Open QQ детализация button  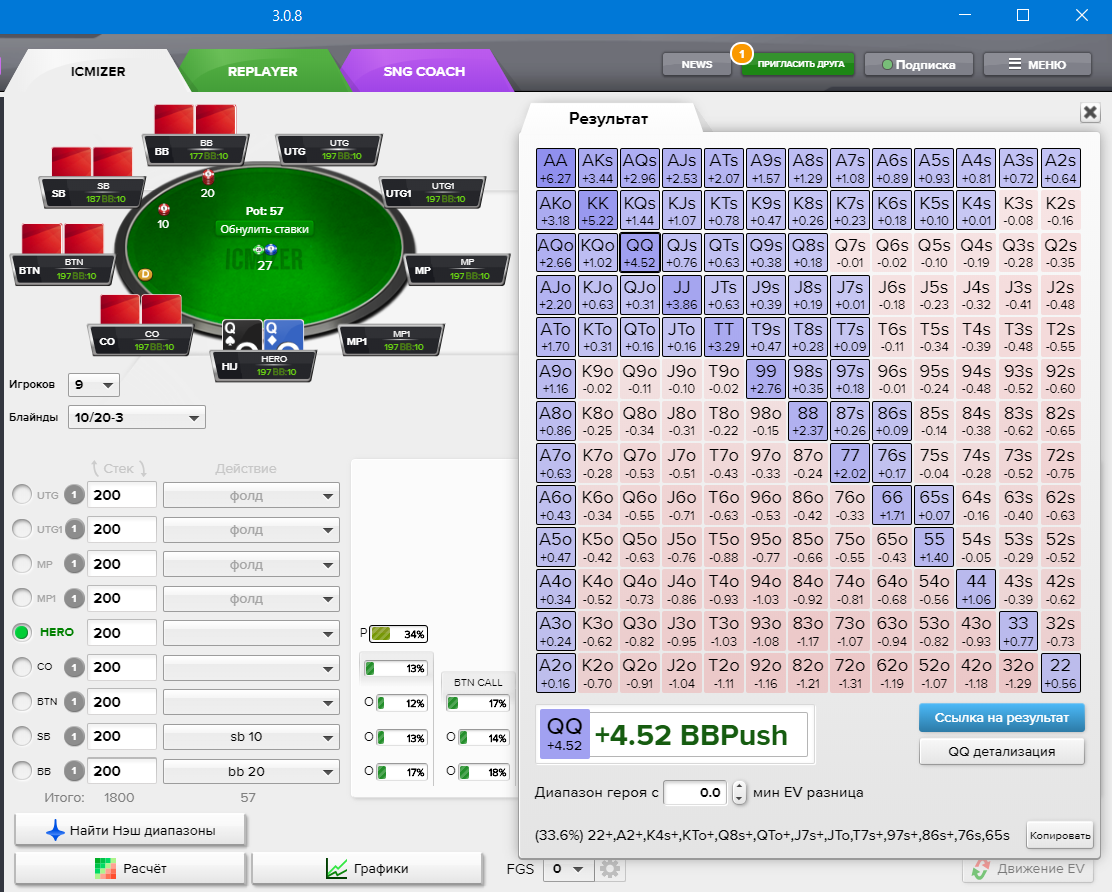point(1001,752)
